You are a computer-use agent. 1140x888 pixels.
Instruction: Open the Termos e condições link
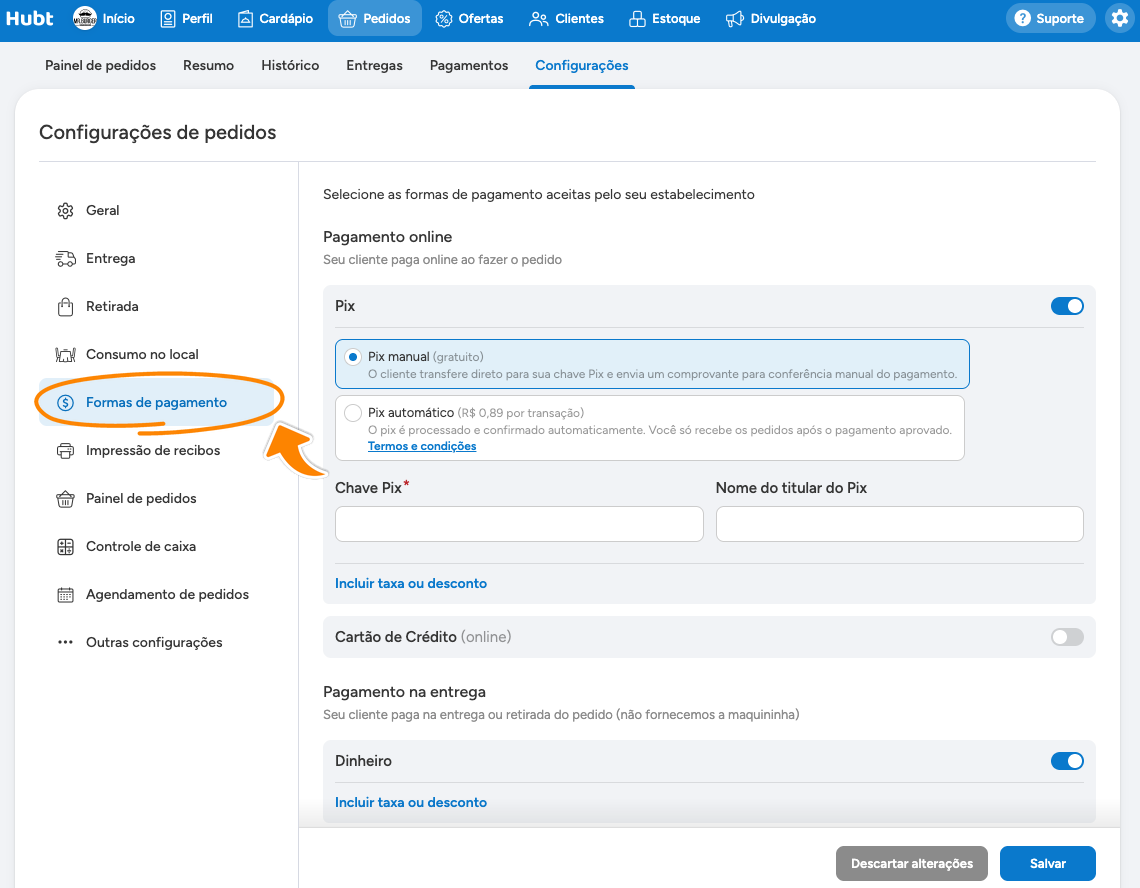(x=422, y=446)
